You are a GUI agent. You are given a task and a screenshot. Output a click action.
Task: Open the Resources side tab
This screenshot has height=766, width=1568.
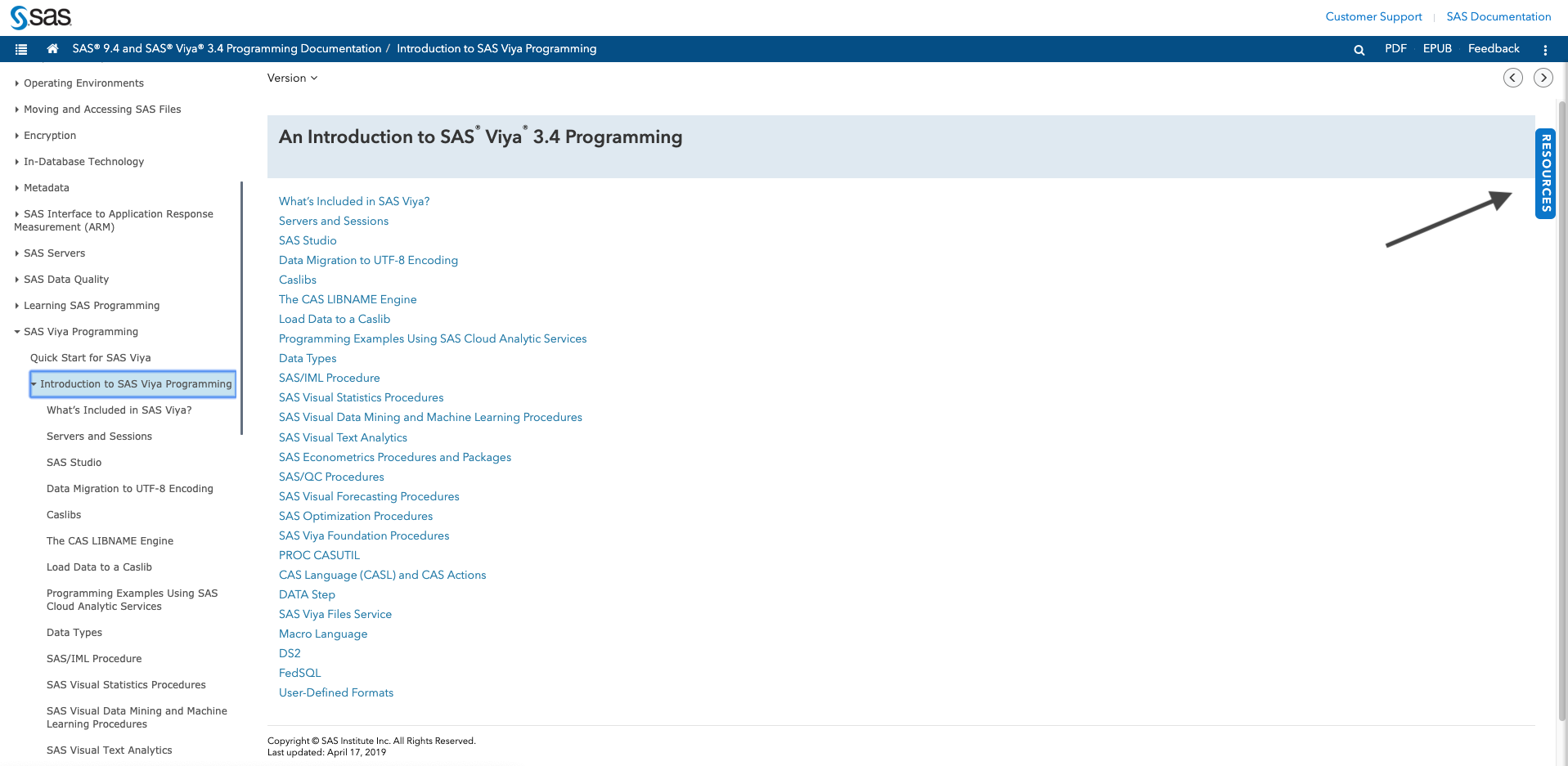point(1546,173)
